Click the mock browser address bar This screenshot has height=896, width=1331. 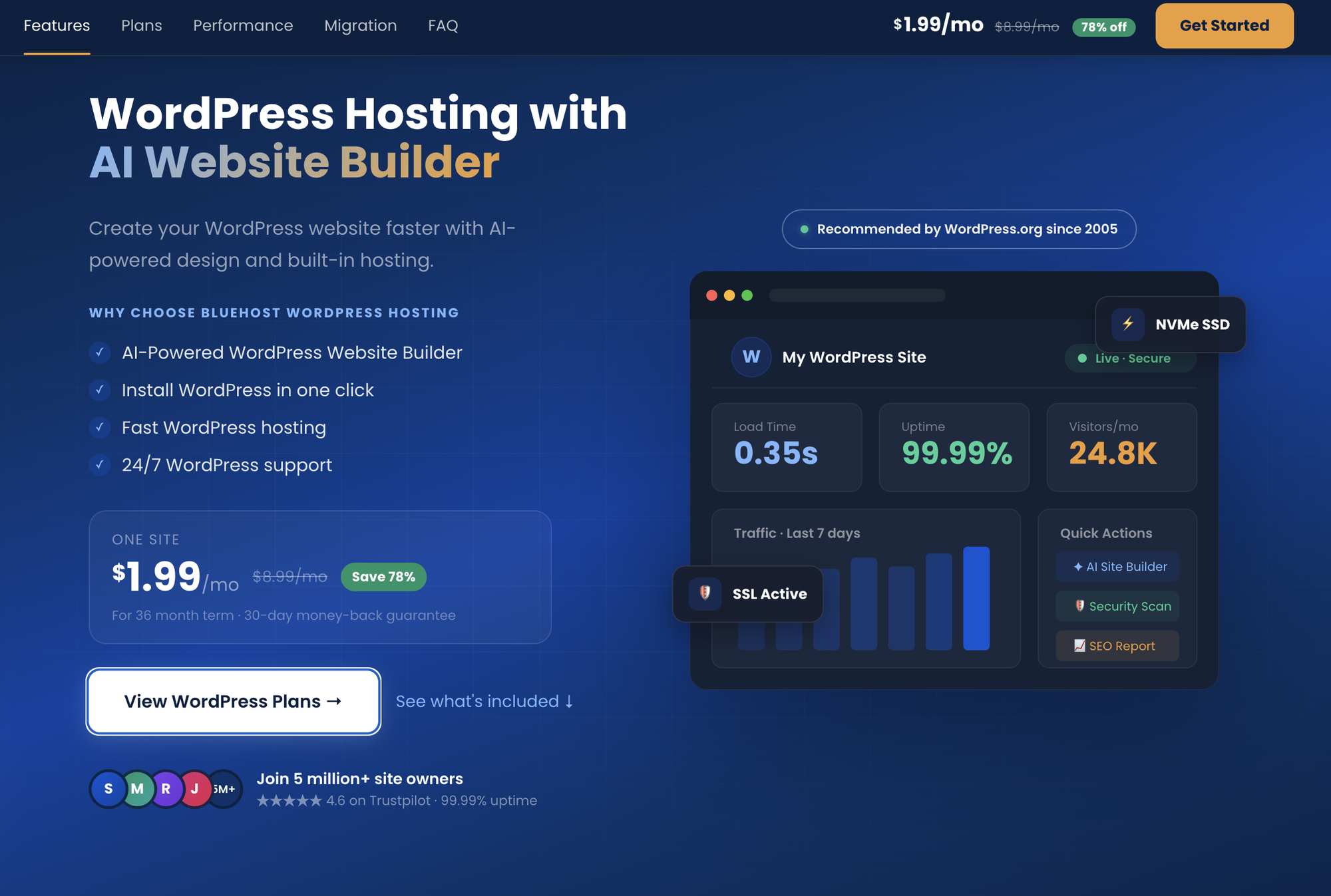coord(856,295)
